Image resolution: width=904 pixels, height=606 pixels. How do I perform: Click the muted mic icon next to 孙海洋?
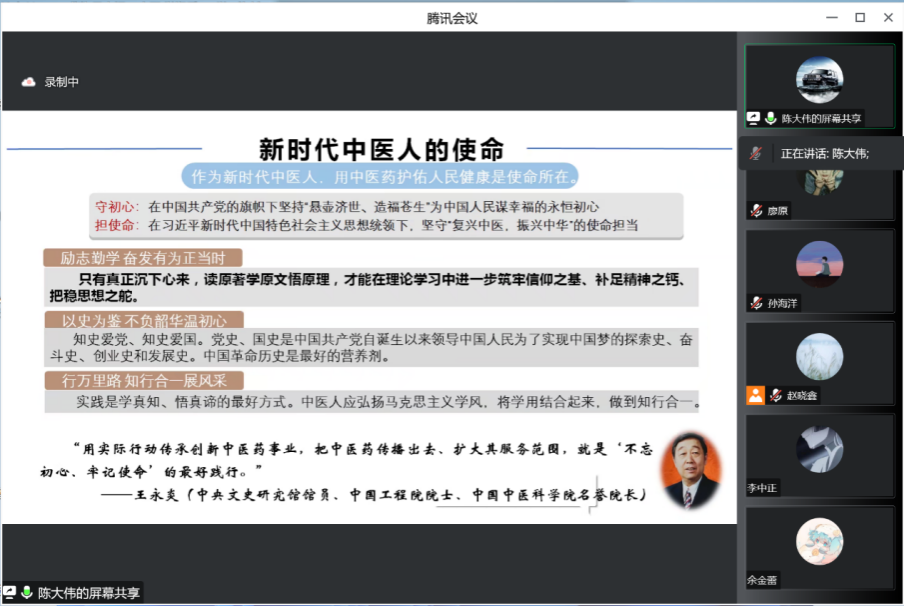point(757,303)
